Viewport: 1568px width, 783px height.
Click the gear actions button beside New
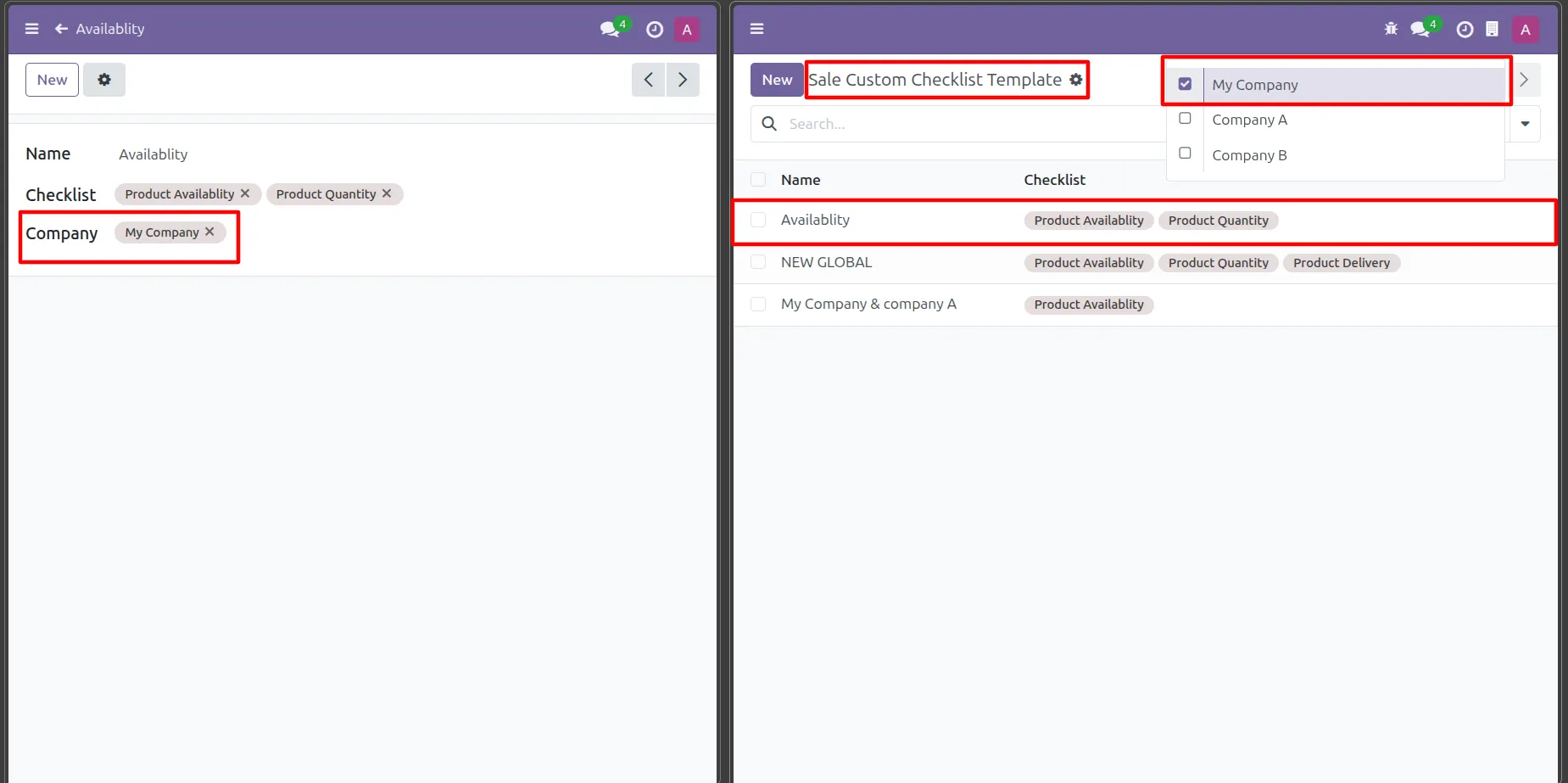[x=104, y=80]
